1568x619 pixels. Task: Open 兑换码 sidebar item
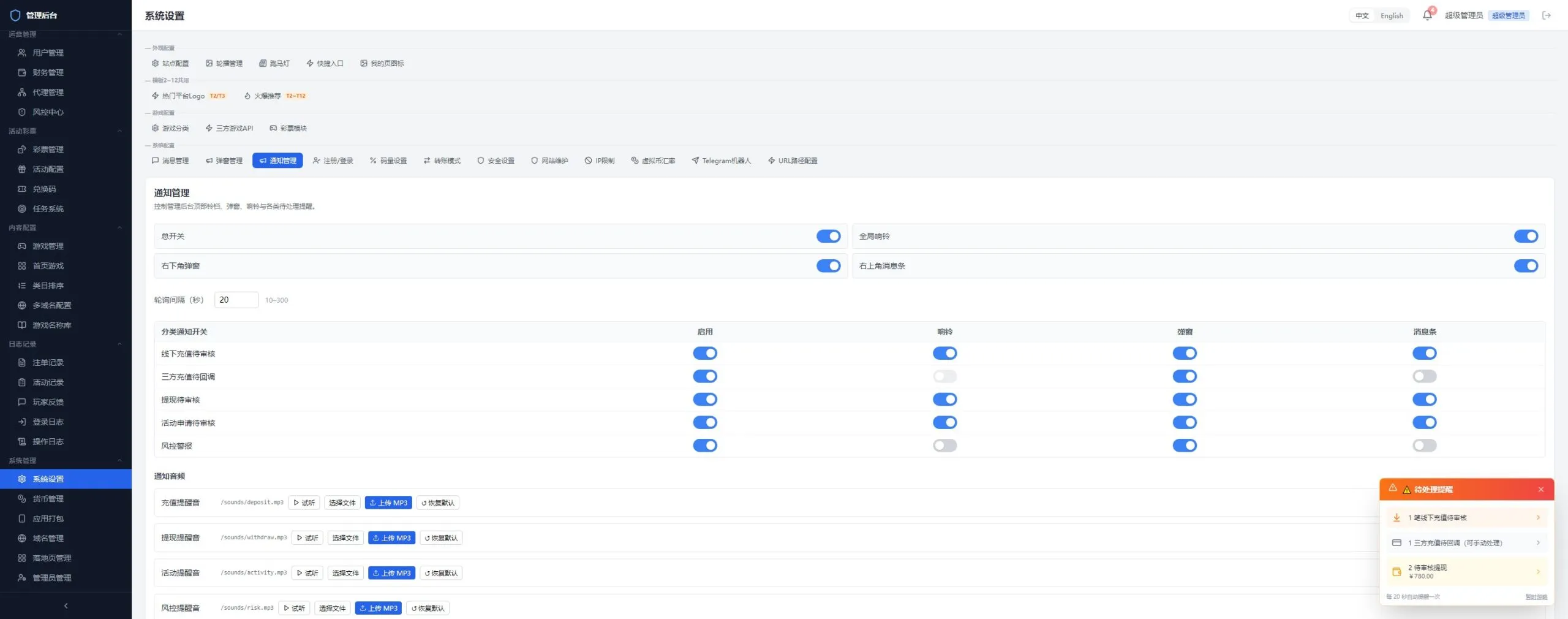tap(66, 189)
